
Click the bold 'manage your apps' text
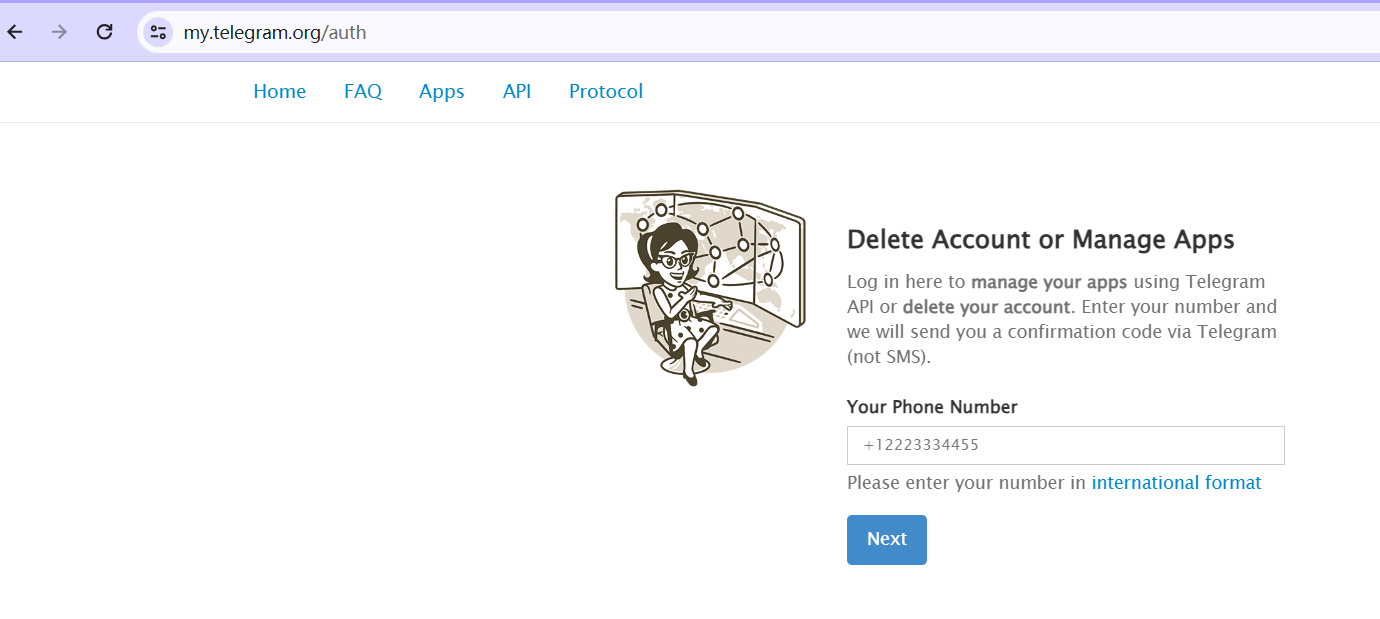(1048, 281)
